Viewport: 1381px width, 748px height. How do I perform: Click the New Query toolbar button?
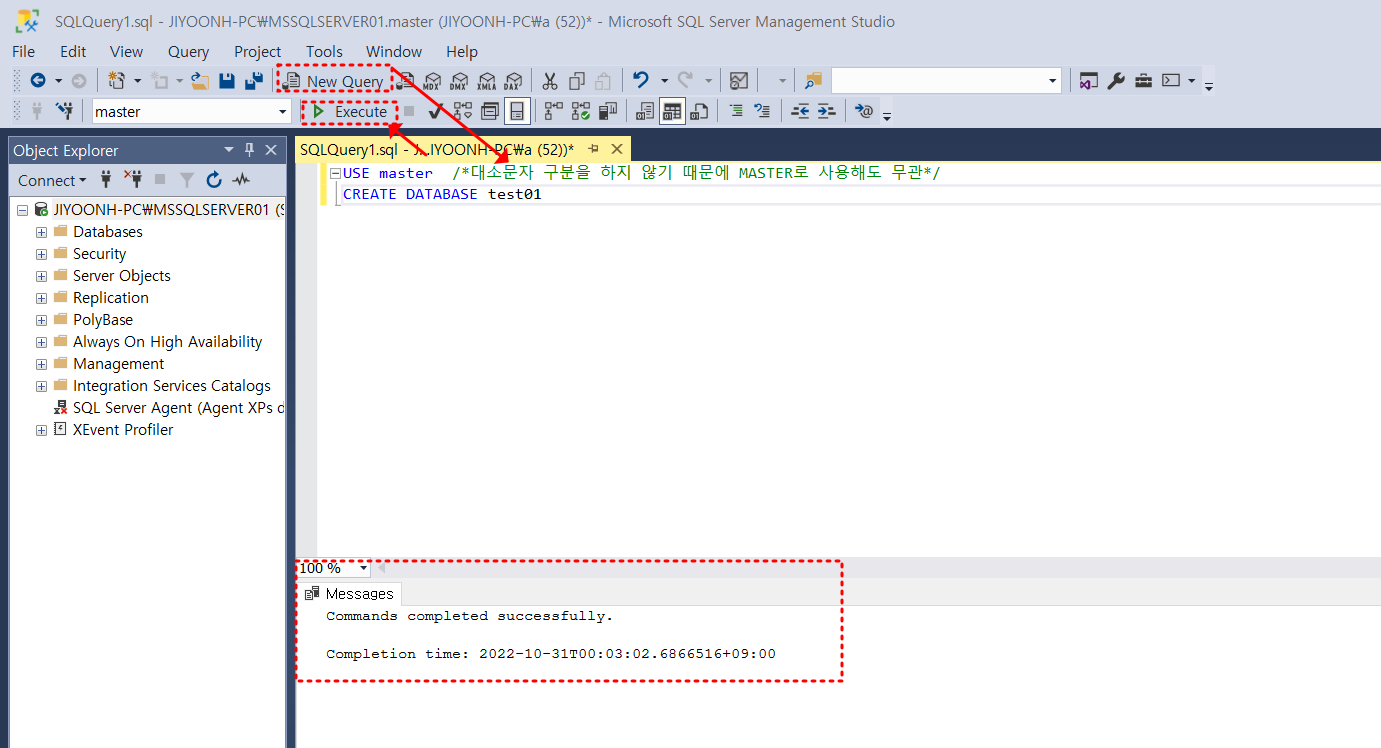(334, 81)
